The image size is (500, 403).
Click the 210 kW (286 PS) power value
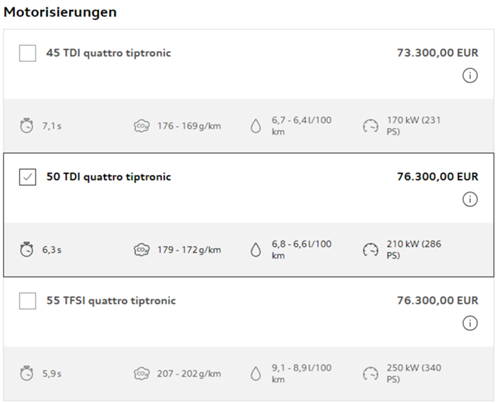(414, 250)
